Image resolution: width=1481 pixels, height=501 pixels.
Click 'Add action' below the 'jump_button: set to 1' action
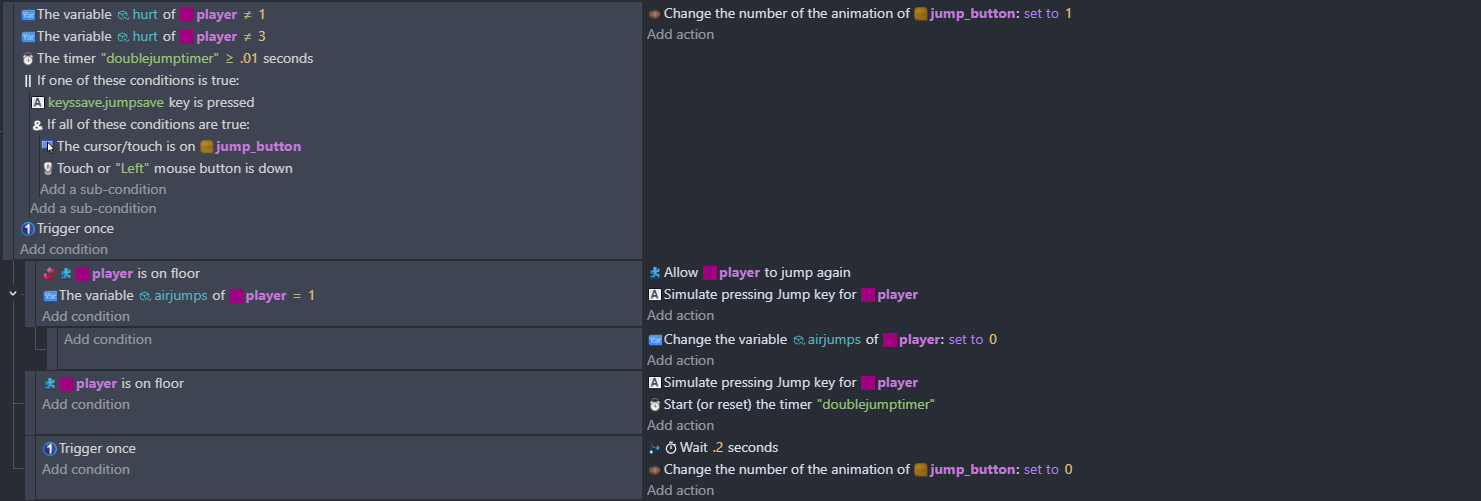point(680,35)
